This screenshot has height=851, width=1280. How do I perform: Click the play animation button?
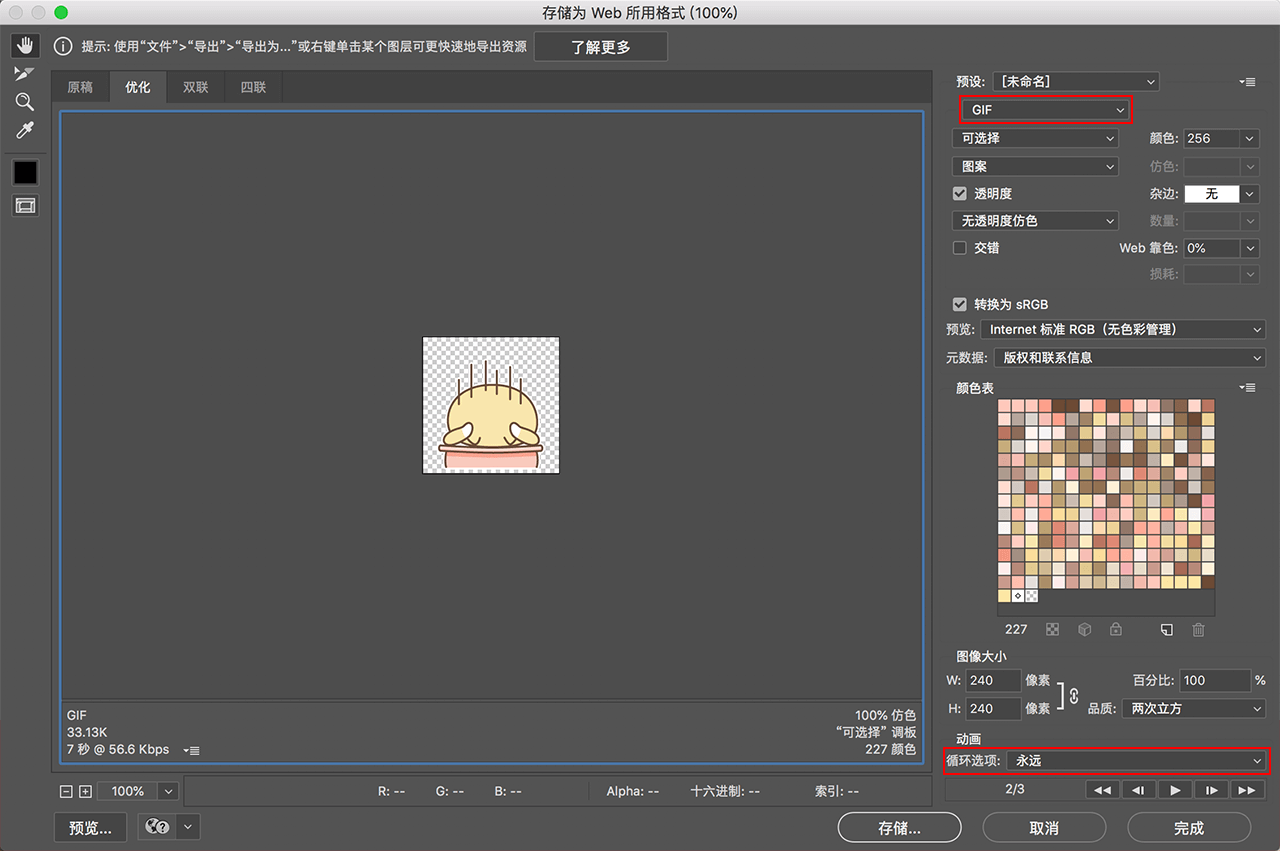[x=1175, y=790]
